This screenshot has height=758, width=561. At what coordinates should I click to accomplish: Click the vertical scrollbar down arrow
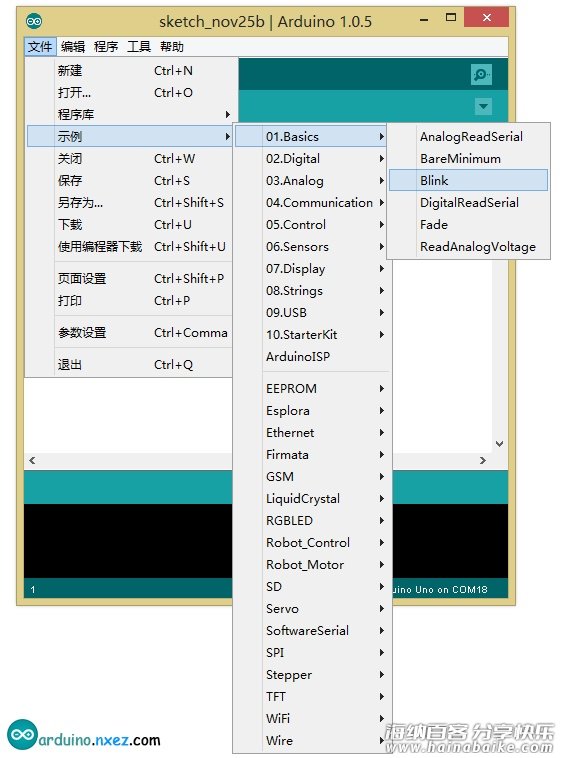click(x=500, y=443)
